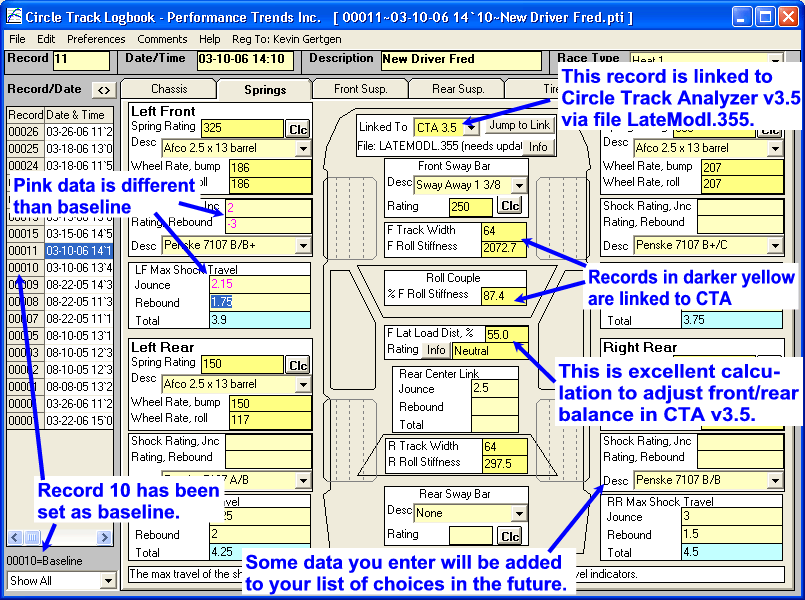Click the Circle Track Logbook title bar icon
805x600 pixels.
(14, 16)
